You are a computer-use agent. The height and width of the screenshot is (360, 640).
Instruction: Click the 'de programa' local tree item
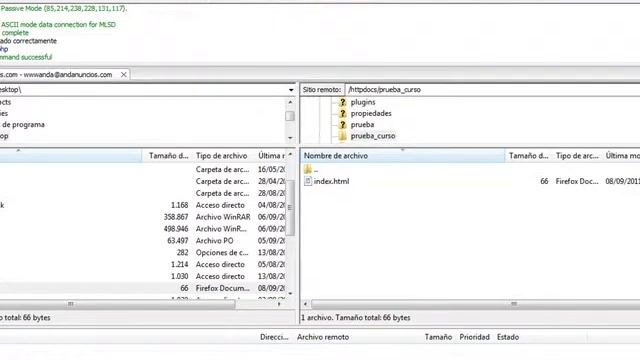pos(23,125)
